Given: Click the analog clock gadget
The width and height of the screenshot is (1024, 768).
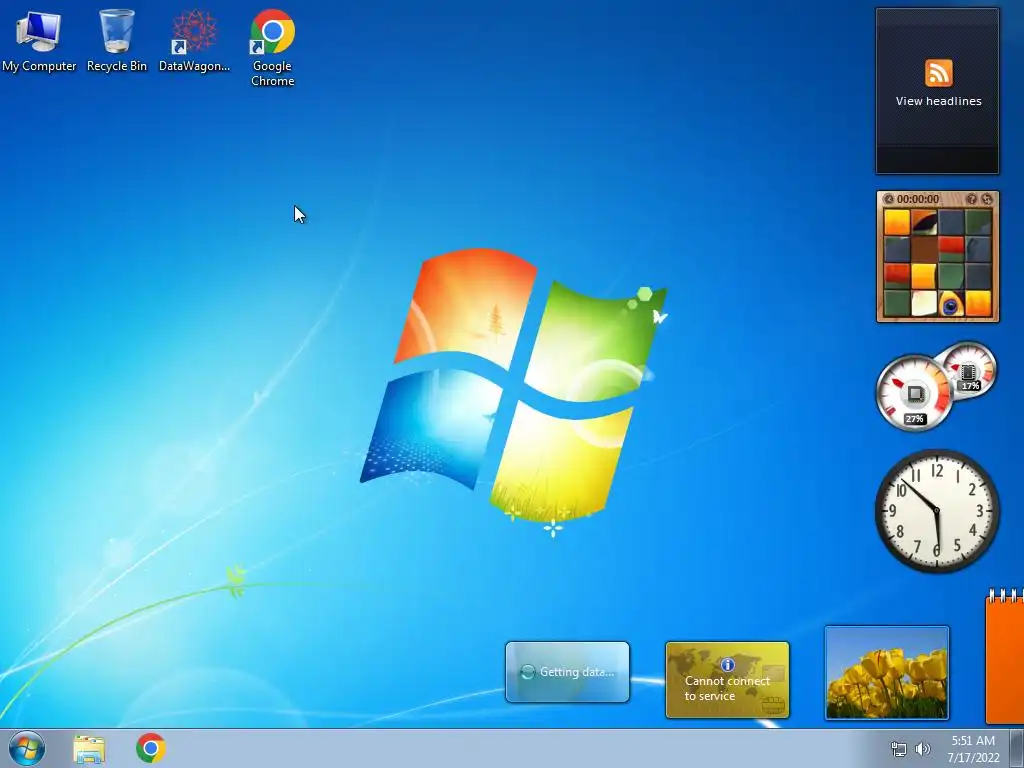Looking at the screenshot, I should pyautogui.click(x=937, y=511).
